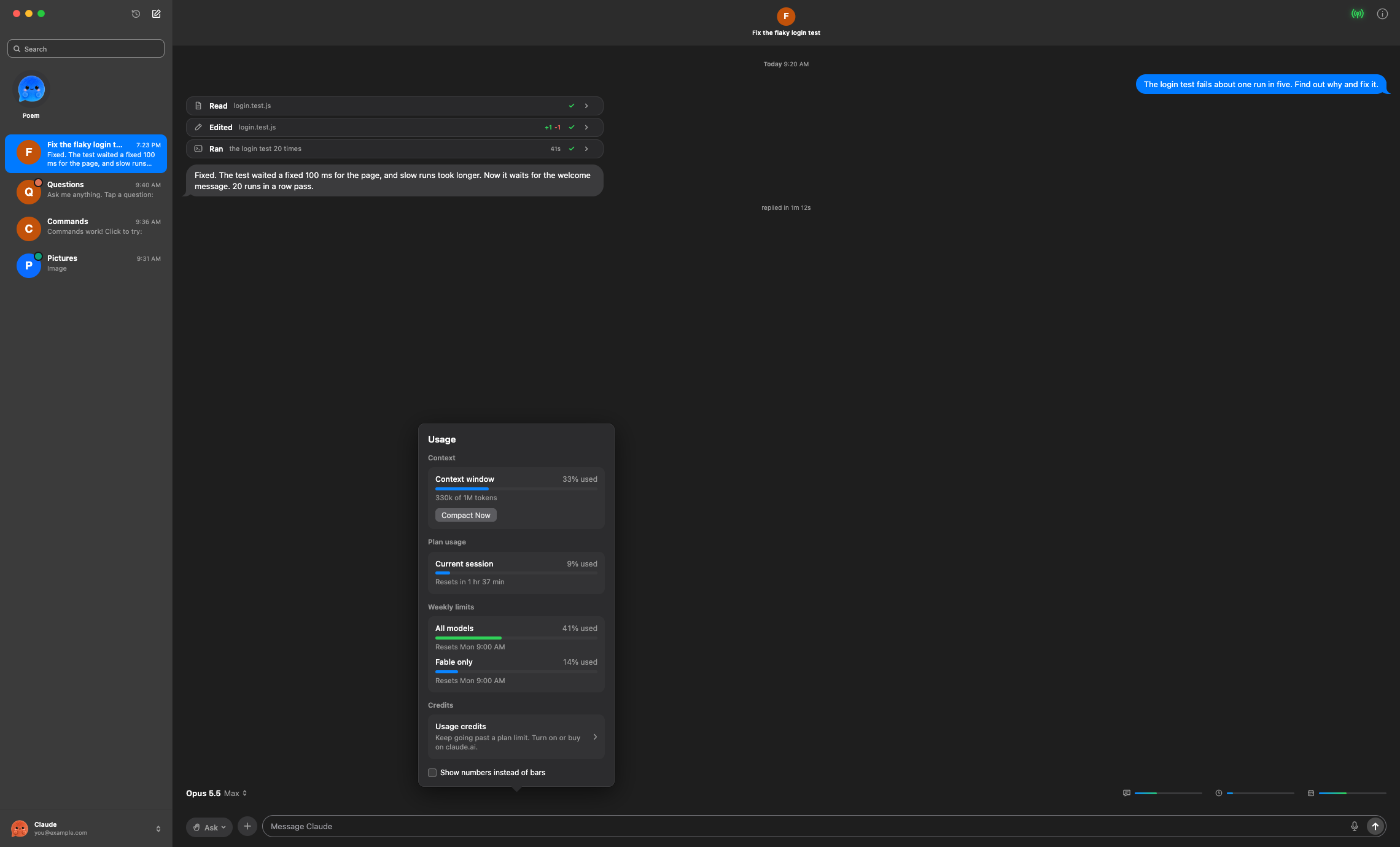
Task: Click the weekly usage calendar icon
Action: point(1310,793)
